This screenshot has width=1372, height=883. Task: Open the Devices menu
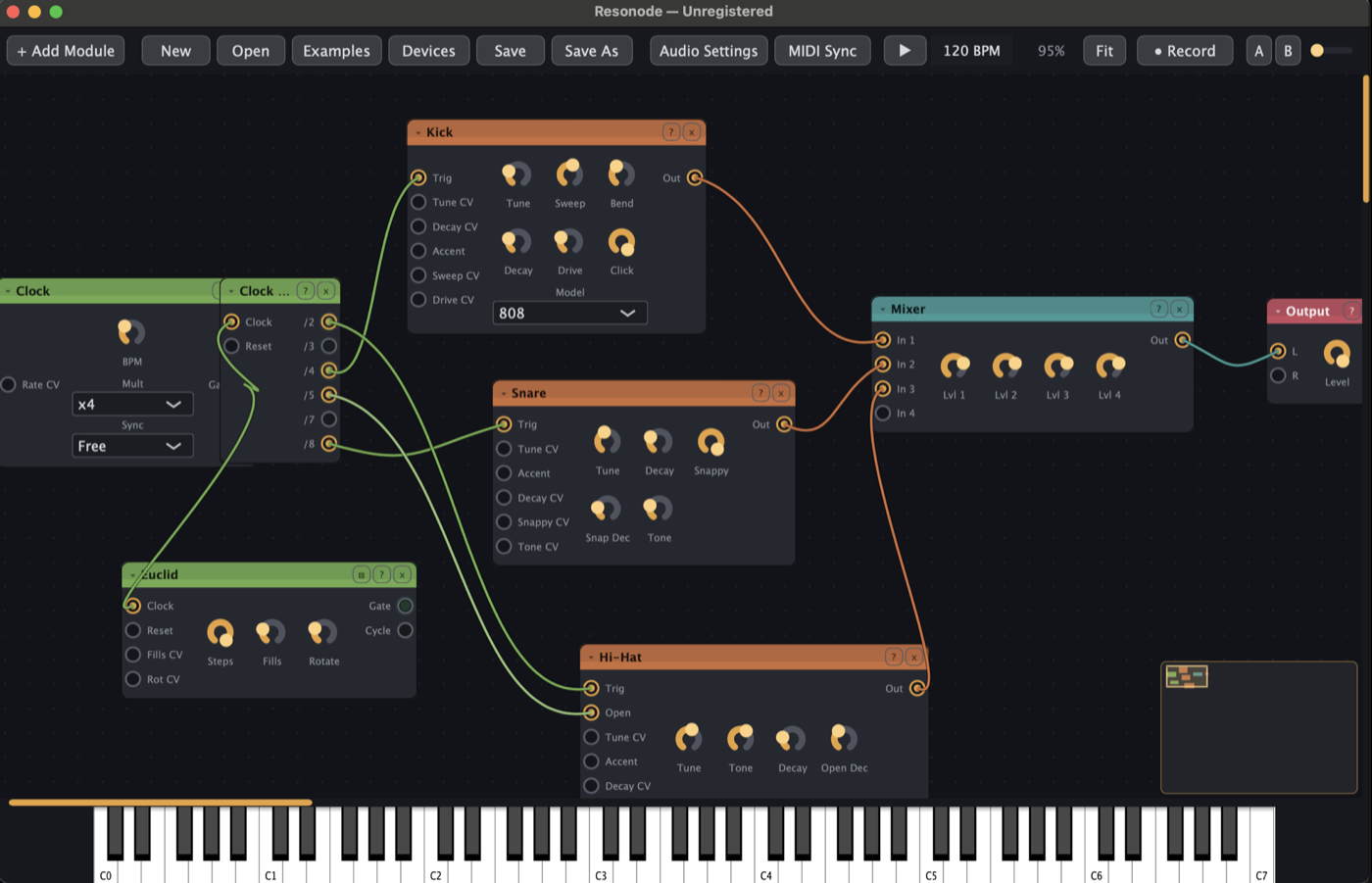tap(428, 51)
